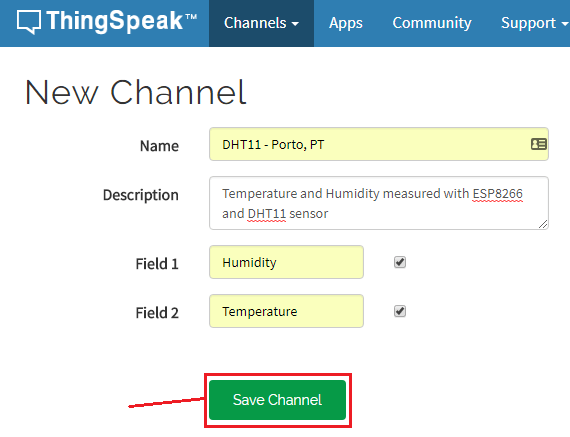Uncheck the Field 2 checkbox
Image resolution: width=570 pixels, height=437 pixels.
point(400,311)
